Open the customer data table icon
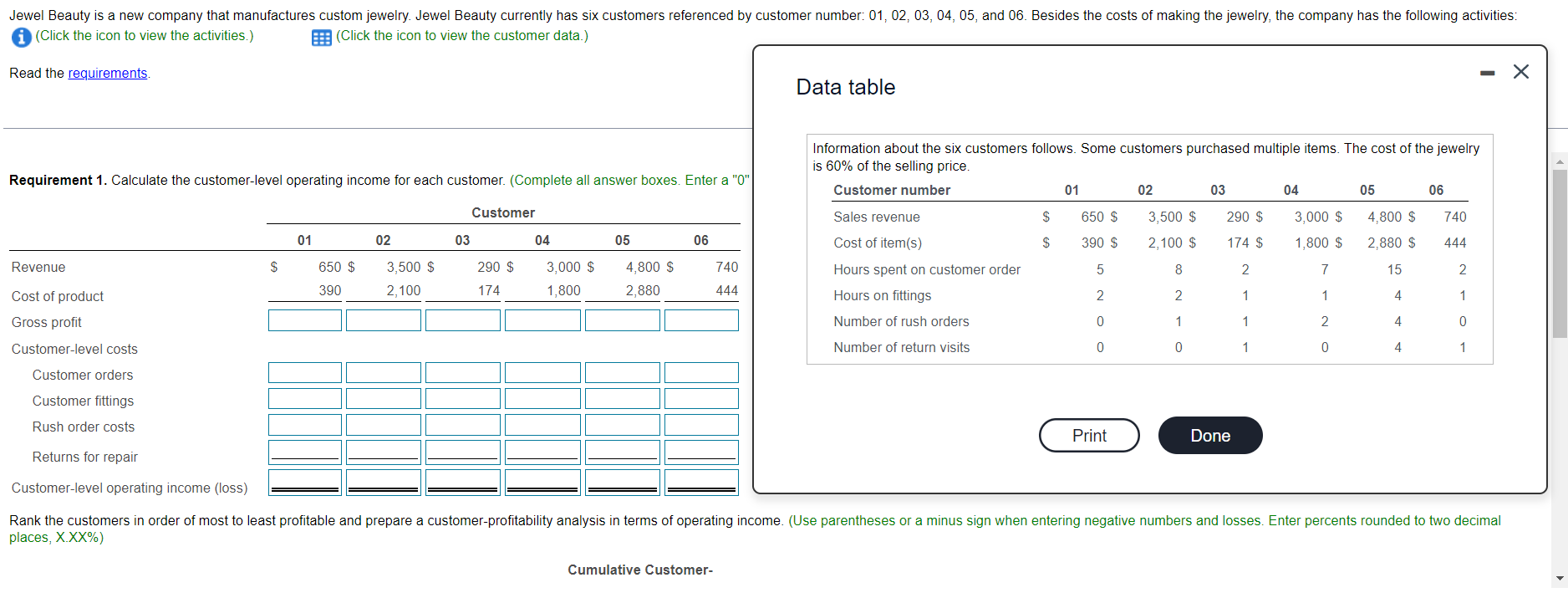This screenshot has width=1568, height=598. tap(322, 38)
